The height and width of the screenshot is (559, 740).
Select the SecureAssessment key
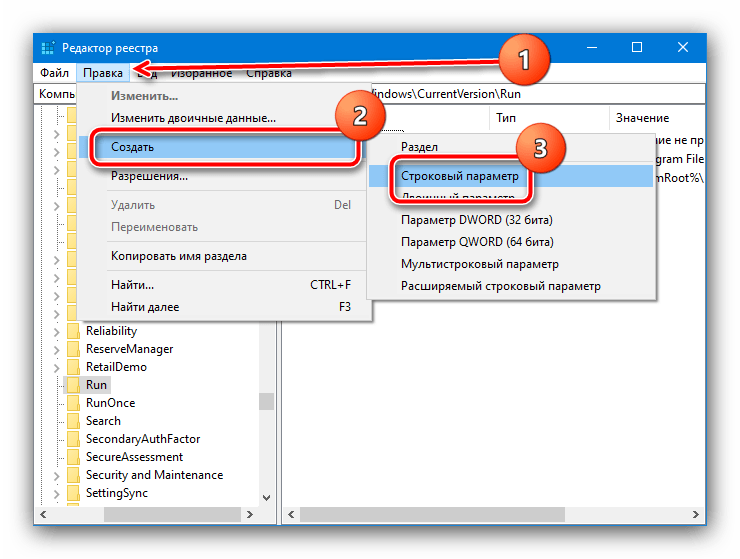pyautogui.click(x=134, y=457)
